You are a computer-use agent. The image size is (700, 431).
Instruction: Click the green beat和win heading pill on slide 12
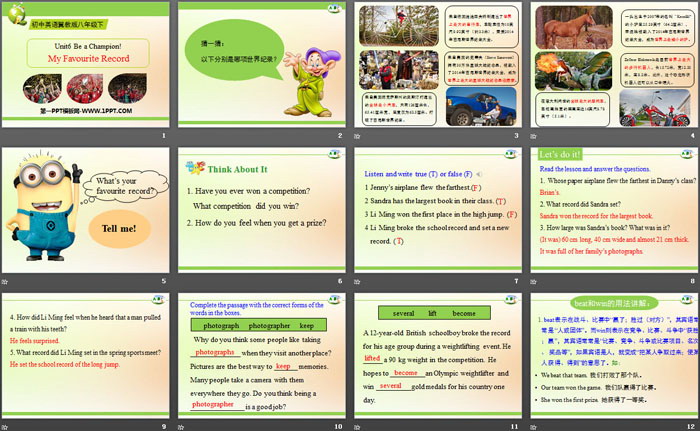[x=614, y=304]
